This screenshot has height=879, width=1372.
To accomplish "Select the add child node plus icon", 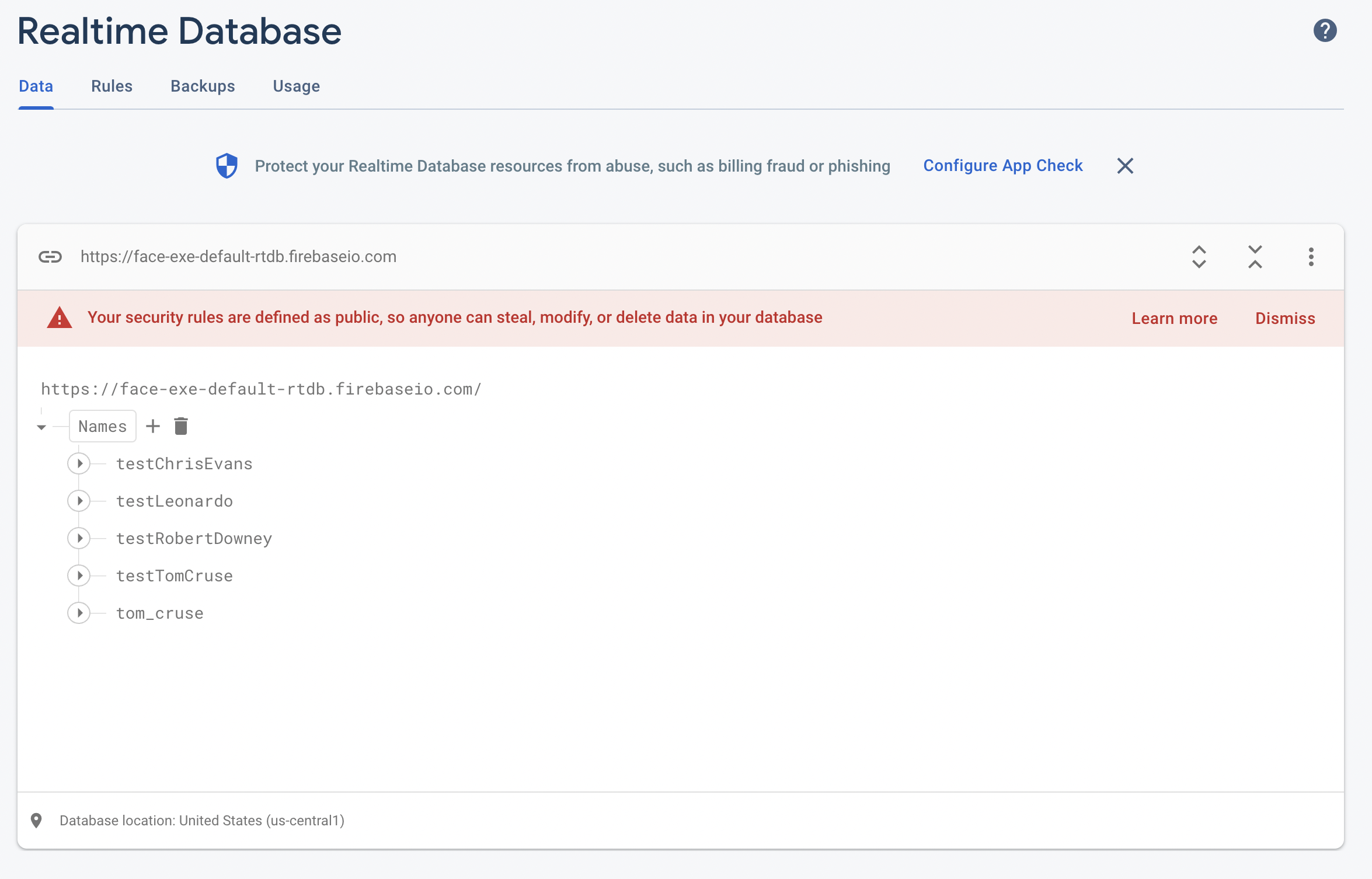I will point(152,425).
